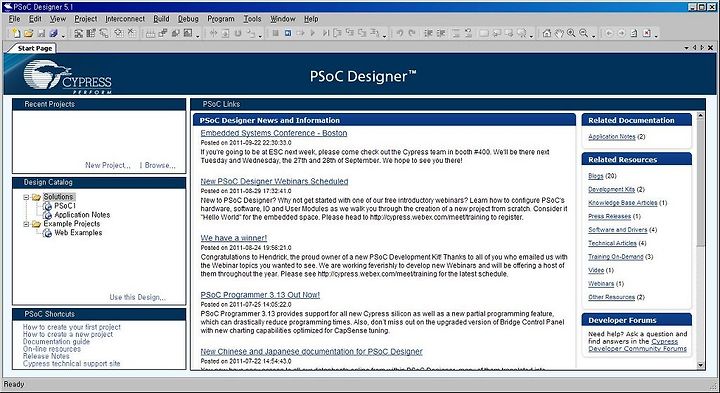Click the New Project... link
This screenshot has width=720, height=393.
tap(107, 165)
